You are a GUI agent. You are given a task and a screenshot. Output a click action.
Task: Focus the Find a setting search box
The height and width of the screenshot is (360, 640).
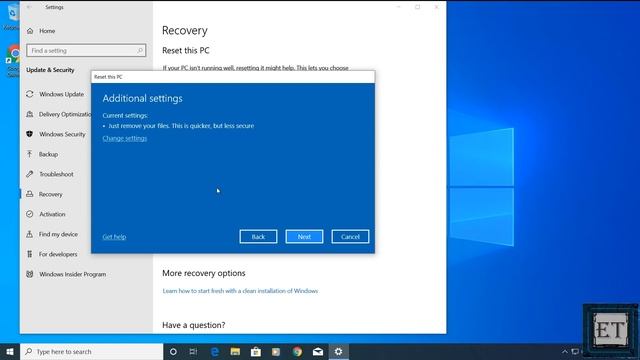86,51
